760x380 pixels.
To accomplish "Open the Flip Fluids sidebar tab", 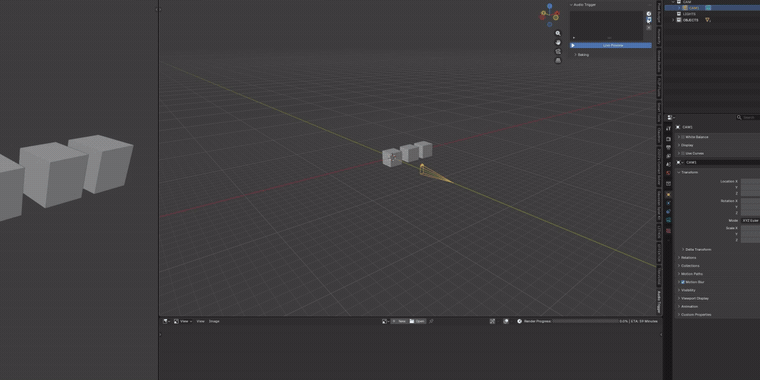I will [x=659, y=87].
